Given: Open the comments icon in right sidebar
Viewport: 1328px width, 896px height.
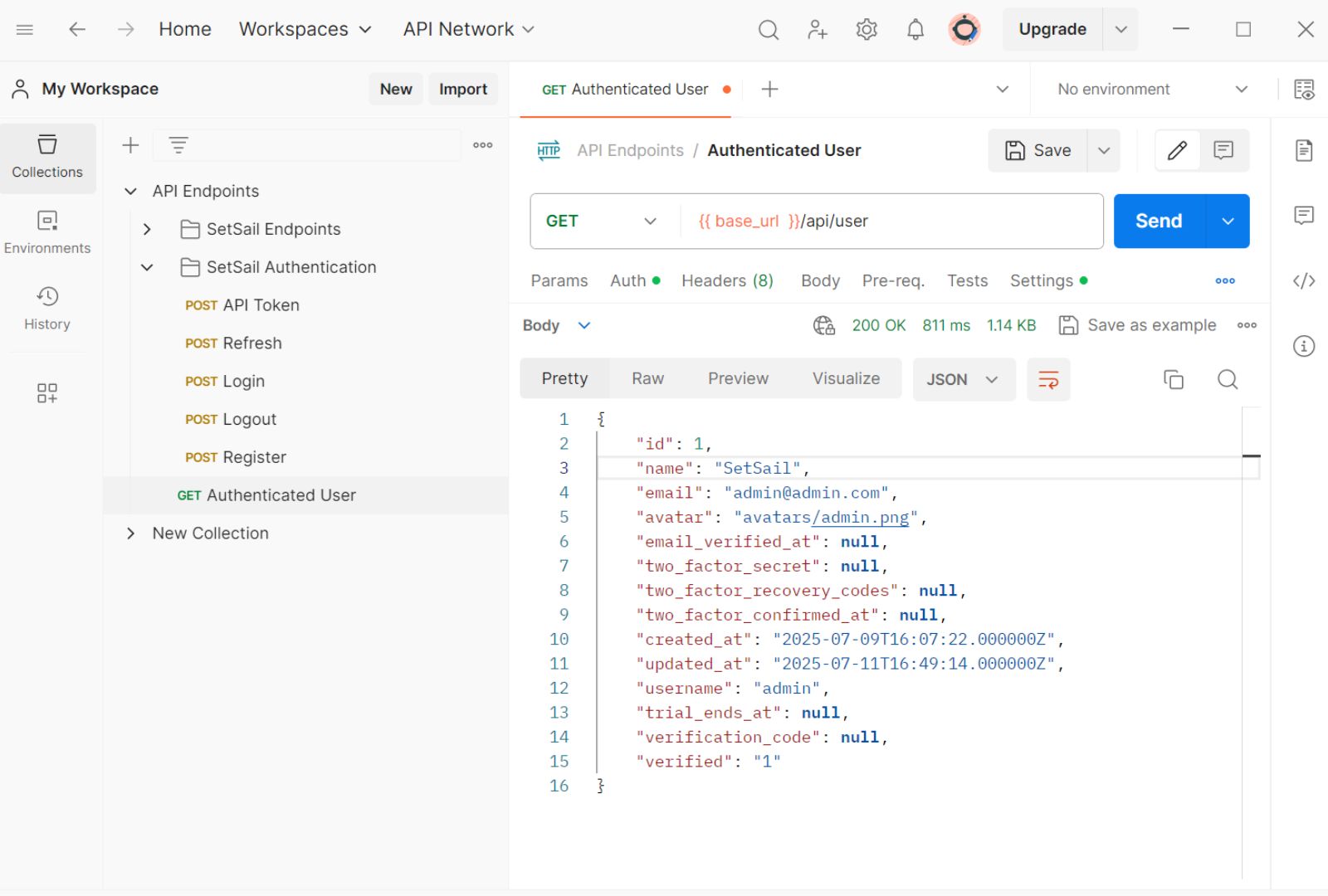Looking at the screenshot, I should [1304, 216].
